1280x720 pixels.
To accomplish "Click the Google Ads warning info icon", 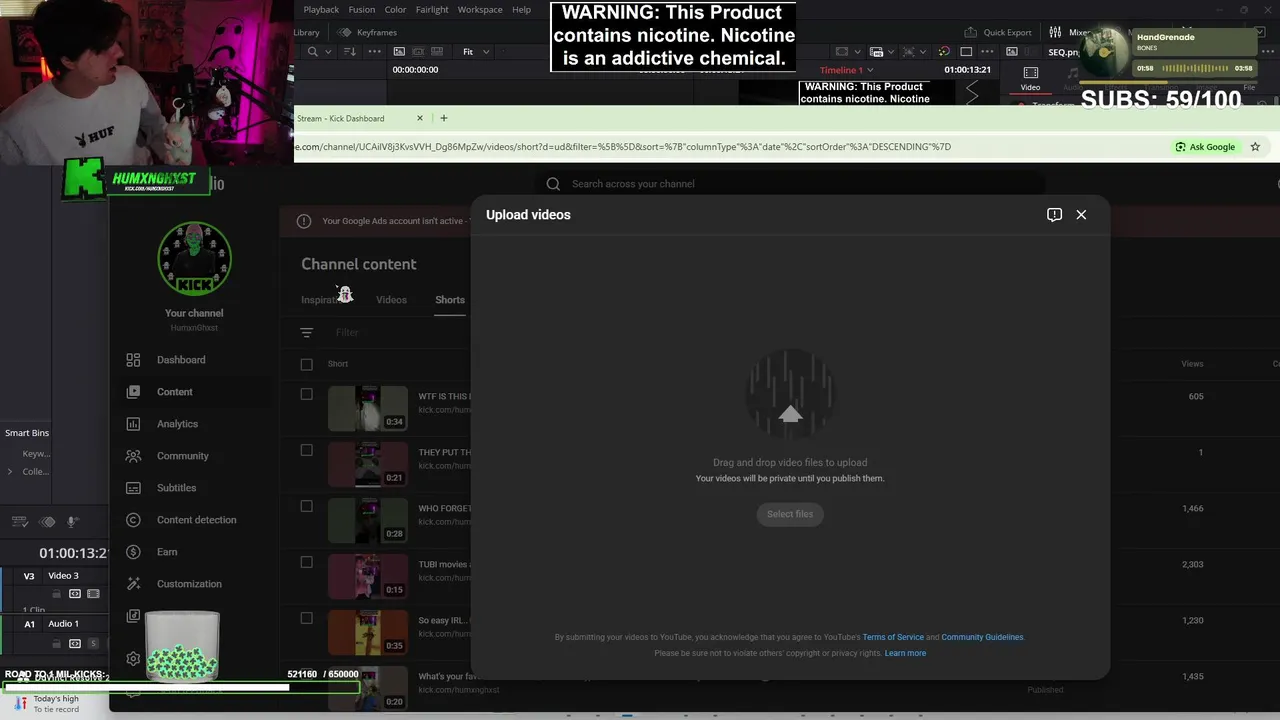I will (304, 221).
